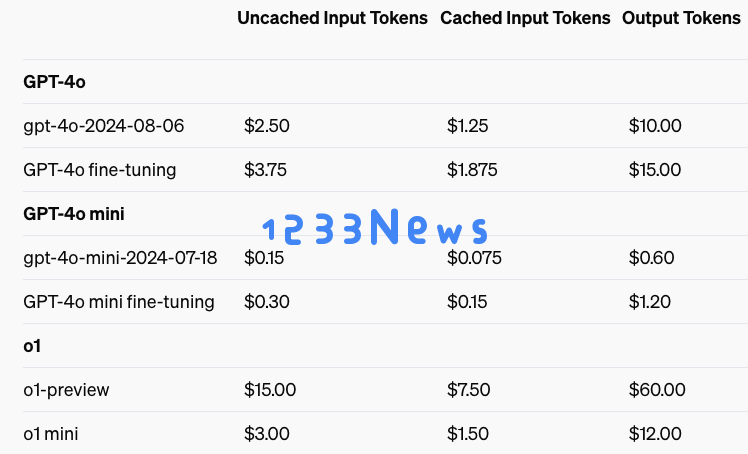
Task: Click the $12.00 o1 mini output price
Action: click(x=655, y=434)
